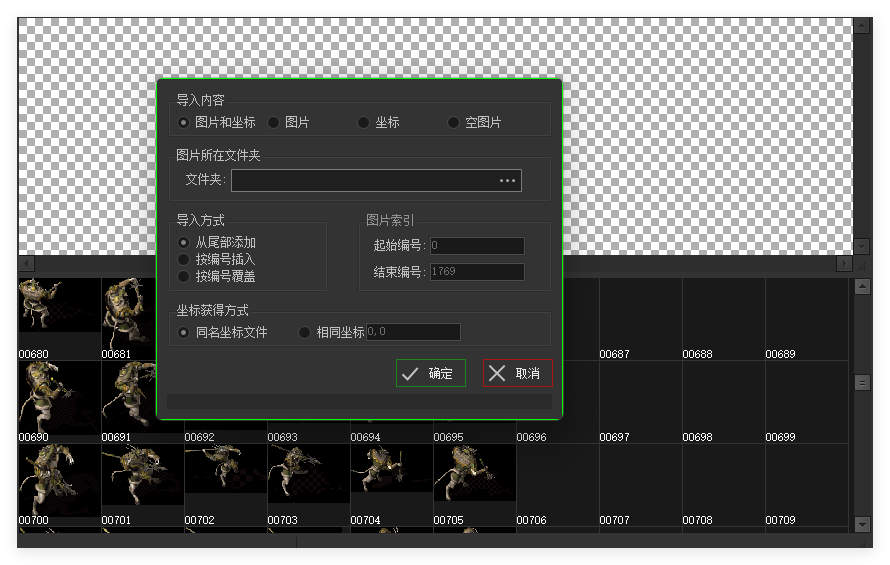Select empty frame 00706
Screen dimensions: 890x565
tap(557, 485)
